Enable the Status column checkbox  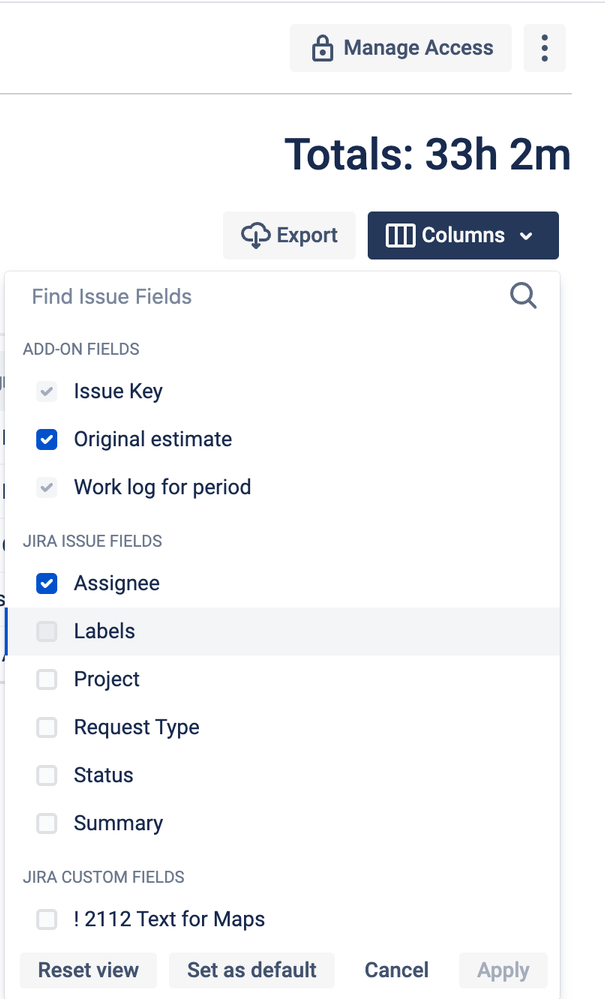(47, 775)
